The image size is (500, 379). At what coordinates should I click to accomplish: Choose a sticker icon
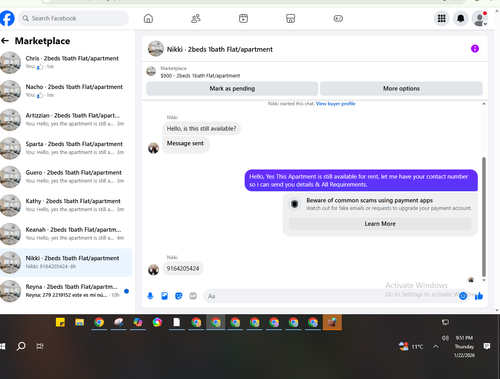click(x=179, y=296)
